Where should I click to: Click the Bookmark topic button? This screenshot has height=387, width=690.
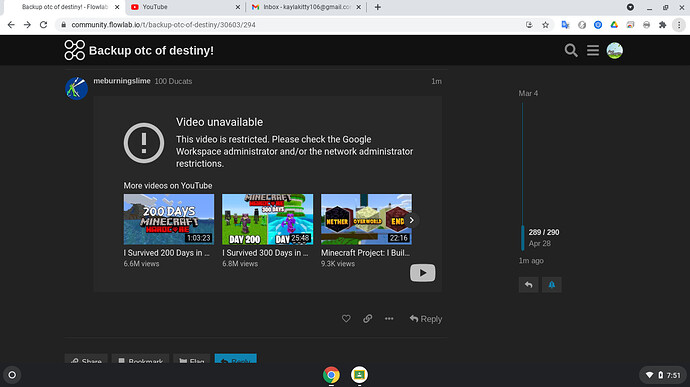tap(140, 359)
